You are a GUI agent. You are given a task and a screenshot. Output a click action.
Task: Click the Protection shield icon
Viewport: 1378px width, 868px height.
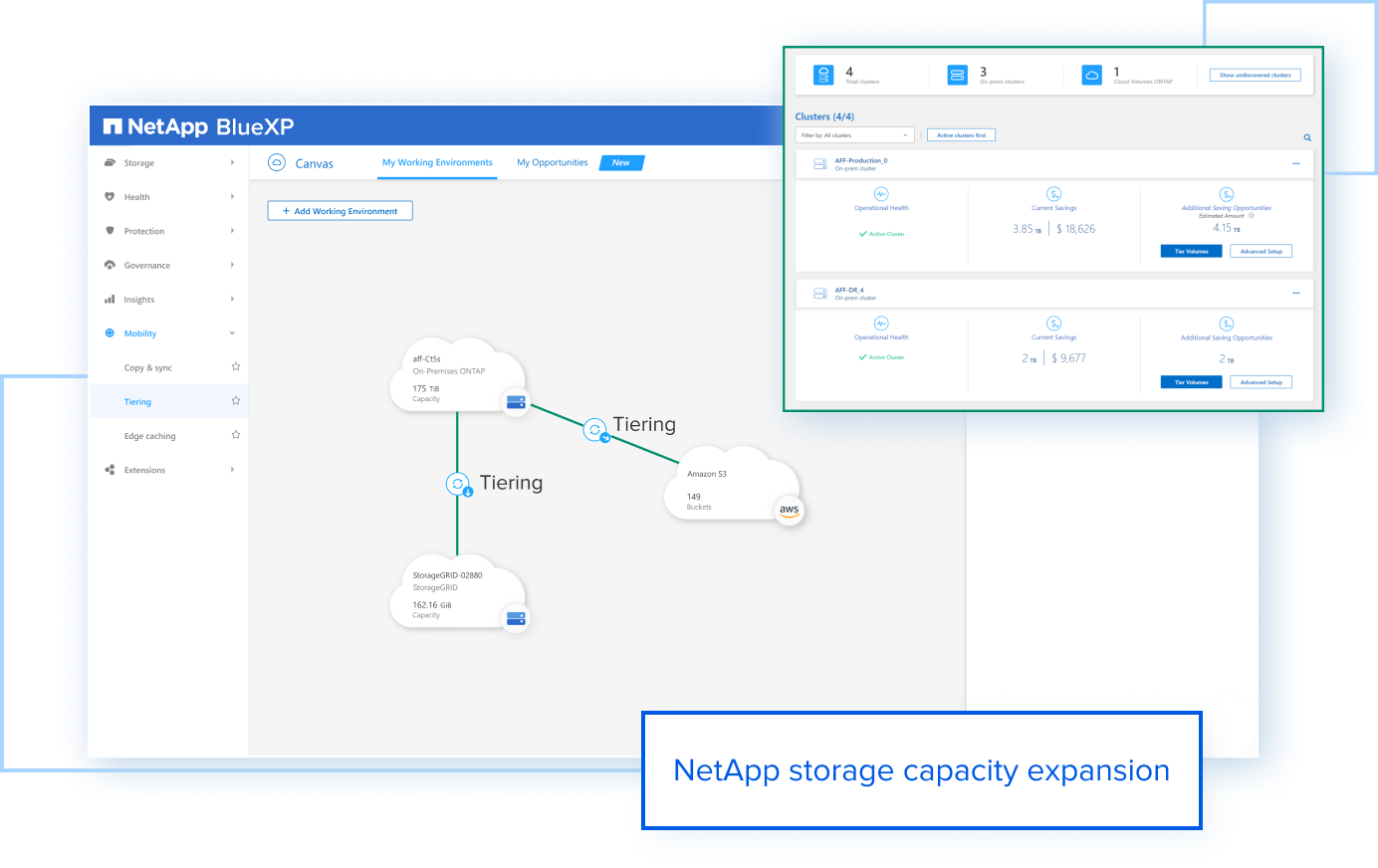(x=111, y=230)
